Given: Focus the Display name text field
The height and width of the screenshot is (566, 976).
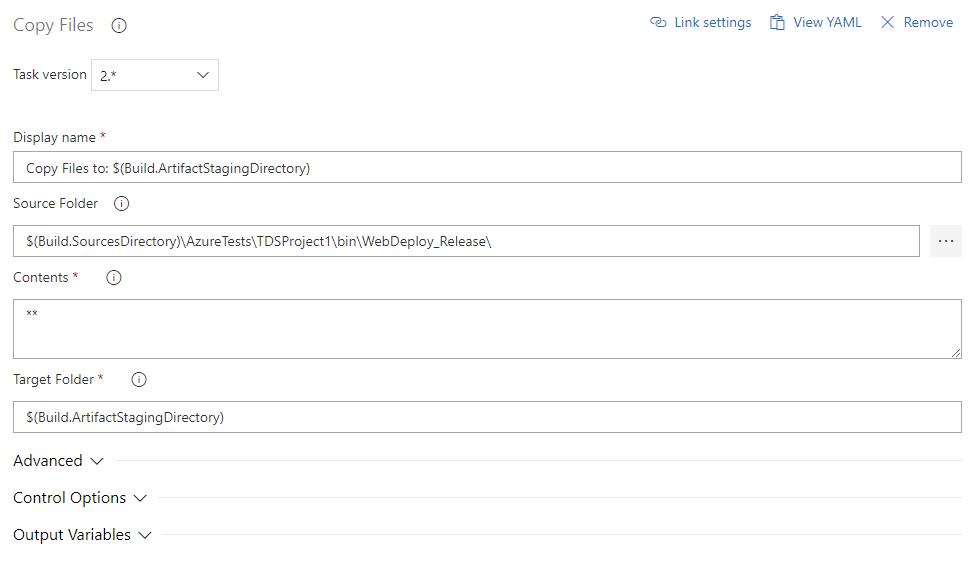Looking at the screenshot, I should pyautogui.click(x=487, y=168).
